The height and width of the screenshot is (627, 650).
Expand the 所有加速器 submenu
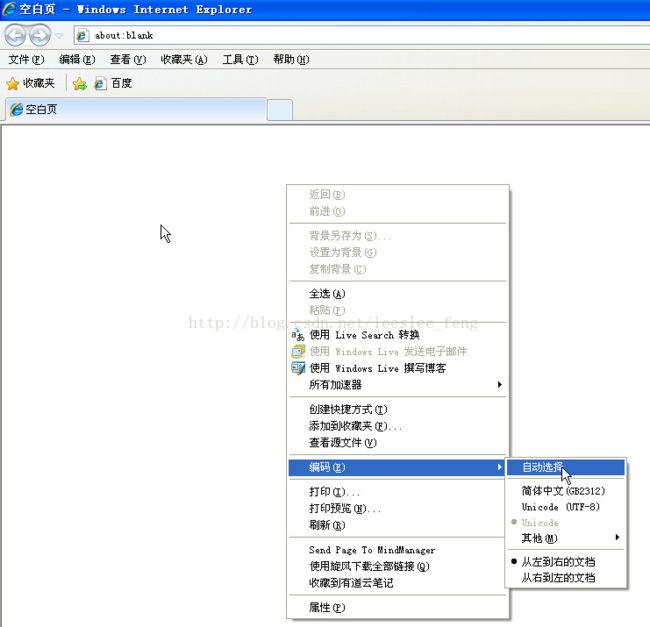(398, 385)
